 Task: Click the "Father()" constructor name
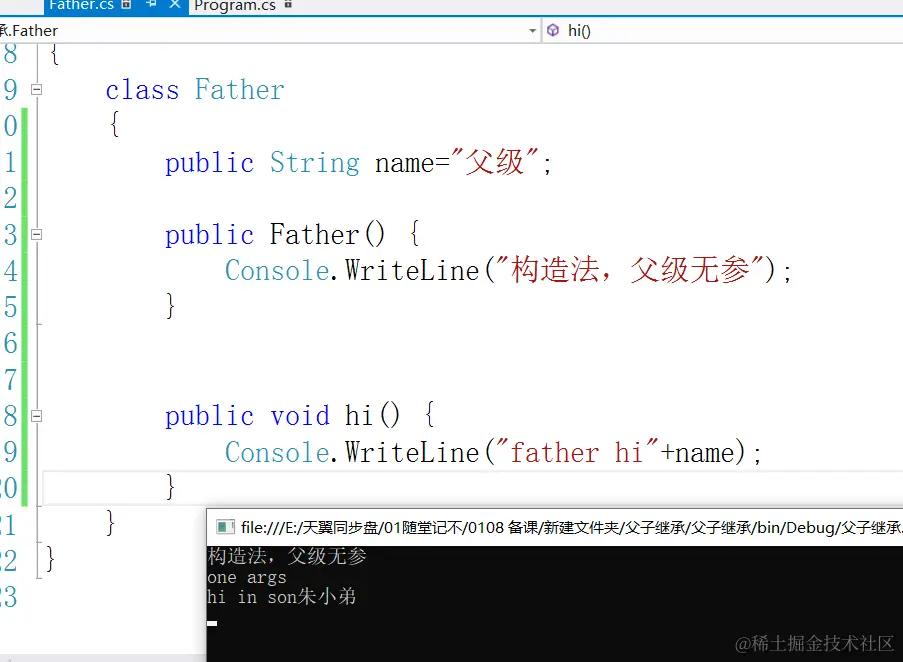point(327,234)
